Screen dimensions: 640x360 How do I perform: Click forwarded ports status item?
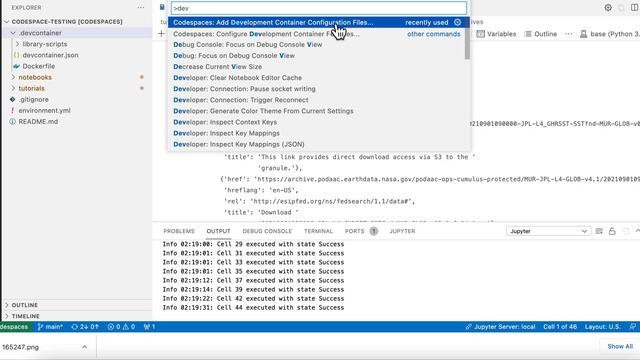click(x=149, y=327)
